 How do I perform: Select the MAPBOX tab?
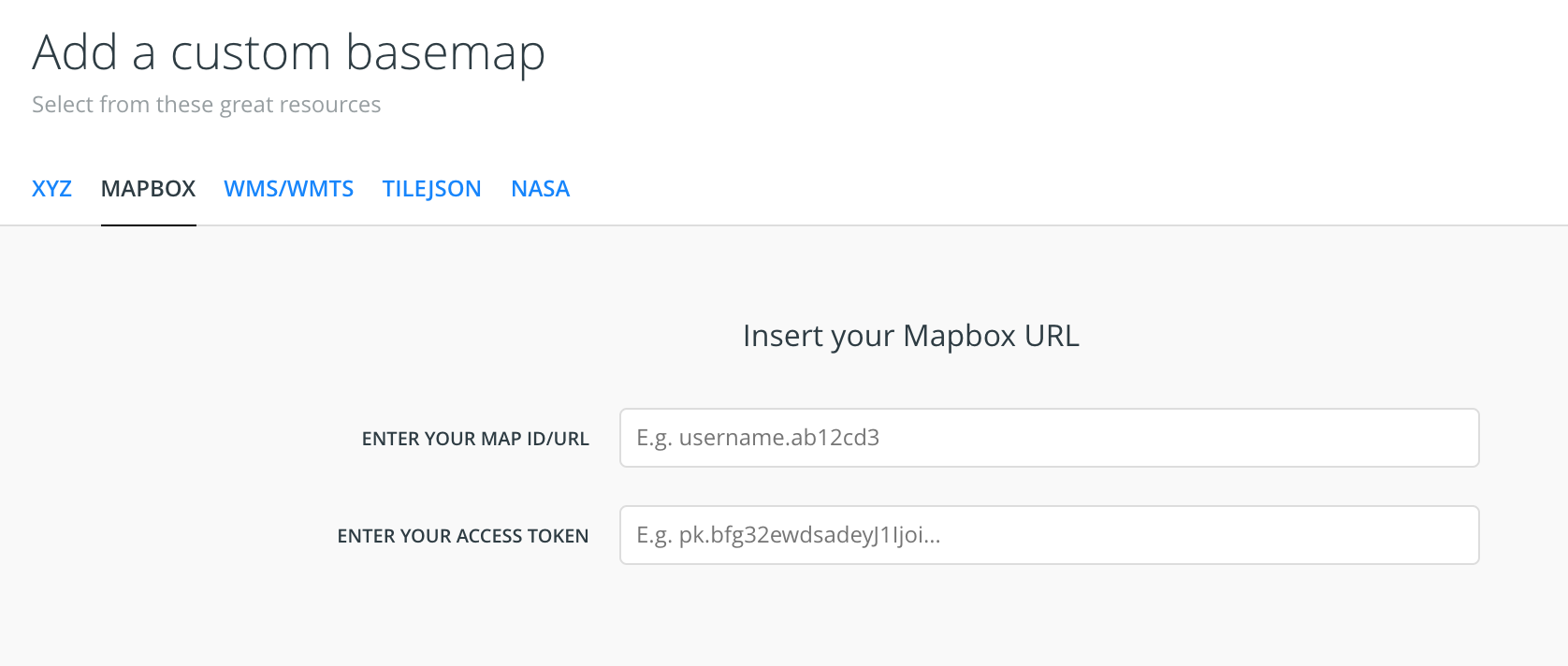[148, 189]
